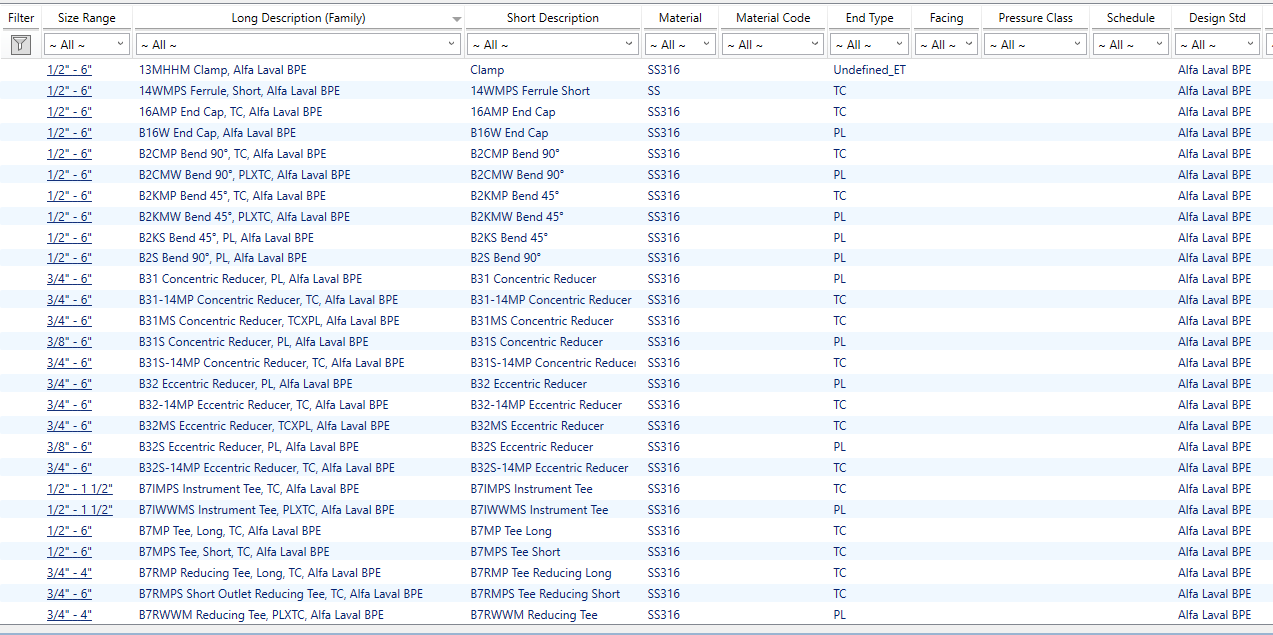Click PL end type in B16W End Cap row

point(840,133)
